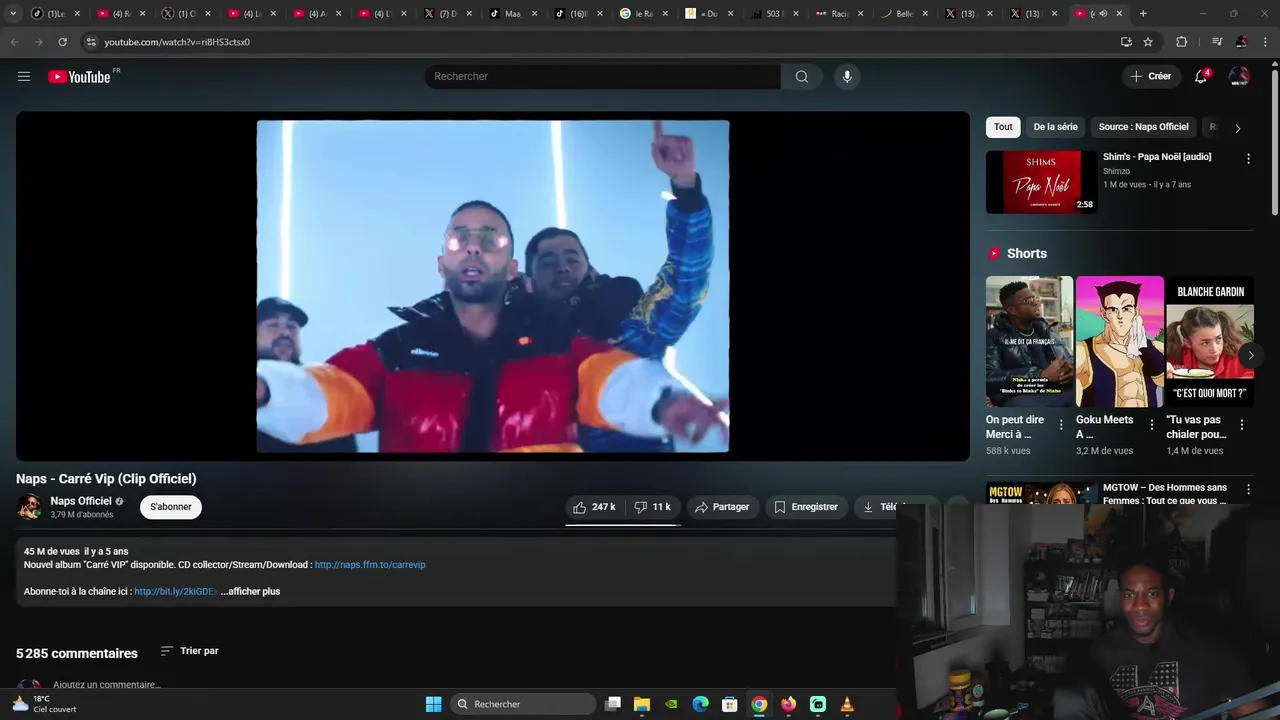The image size is (1280, 720).
Task: Share the video via Partager
Action: coord(722,507)
